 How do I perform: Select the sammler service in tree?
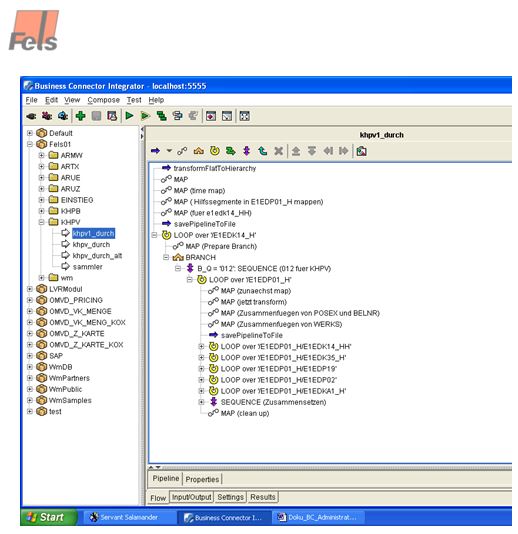(x=88, y=267)
